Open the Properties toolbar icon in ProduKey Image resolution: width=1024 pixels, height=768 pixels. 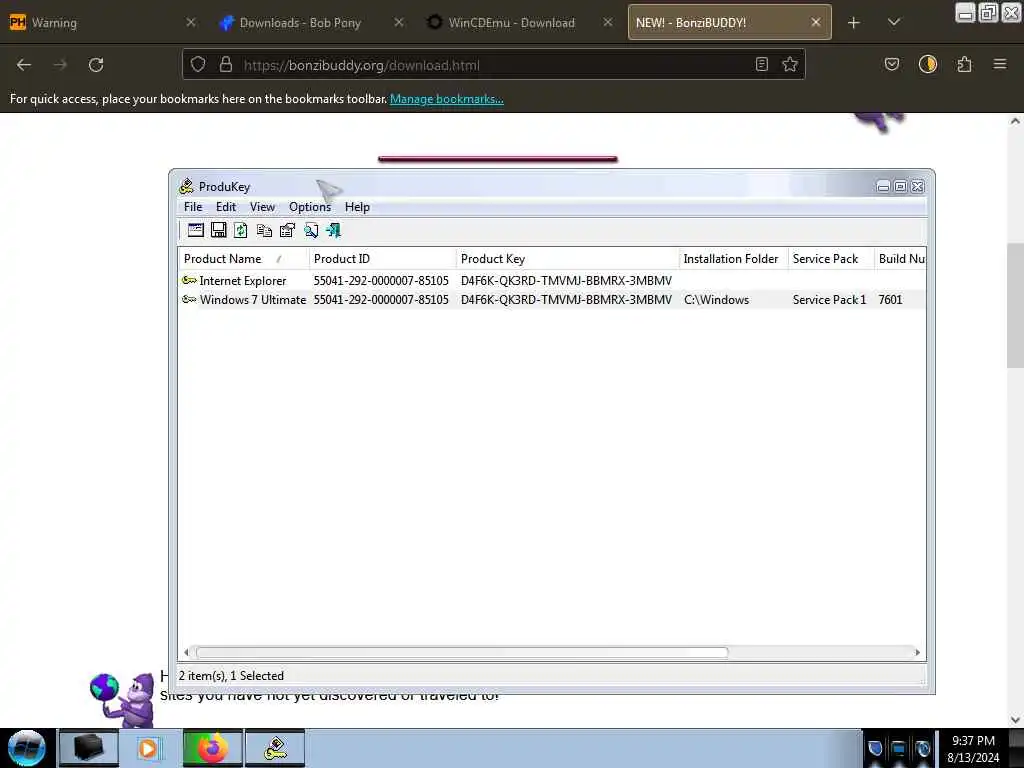coord(287,230)
